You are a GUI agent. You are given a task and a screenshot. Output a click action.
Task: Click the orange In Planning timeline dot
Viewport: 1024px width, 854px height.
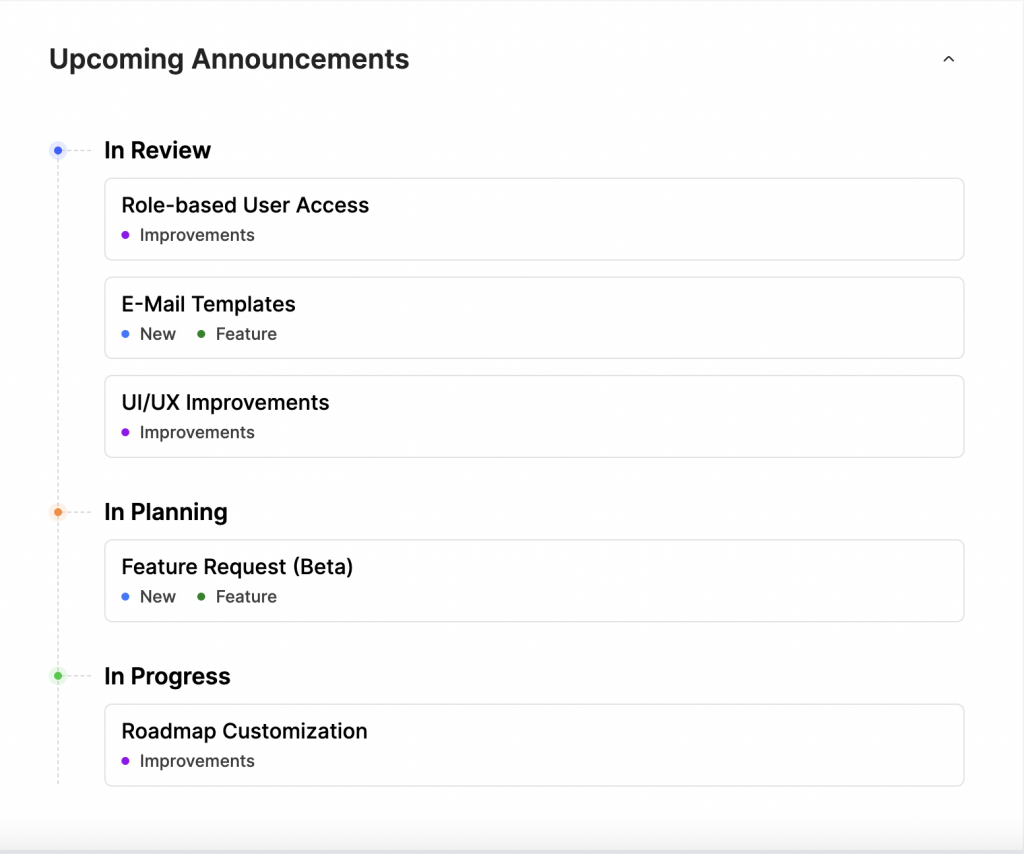point(58,512)
